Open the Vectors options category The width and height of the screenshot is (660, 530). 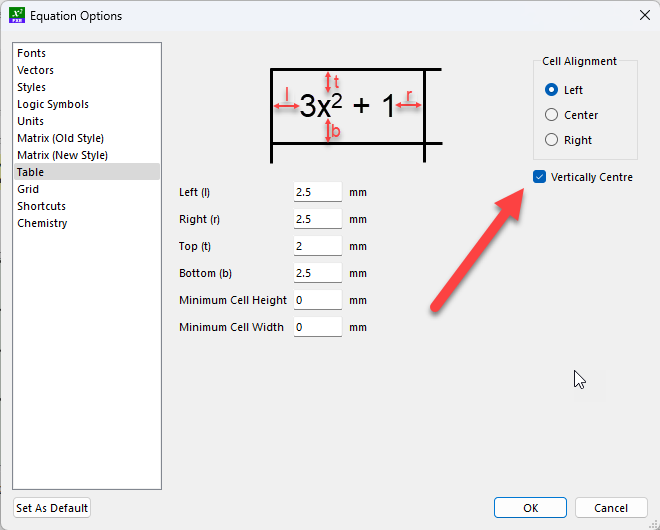tap(36, 70)
